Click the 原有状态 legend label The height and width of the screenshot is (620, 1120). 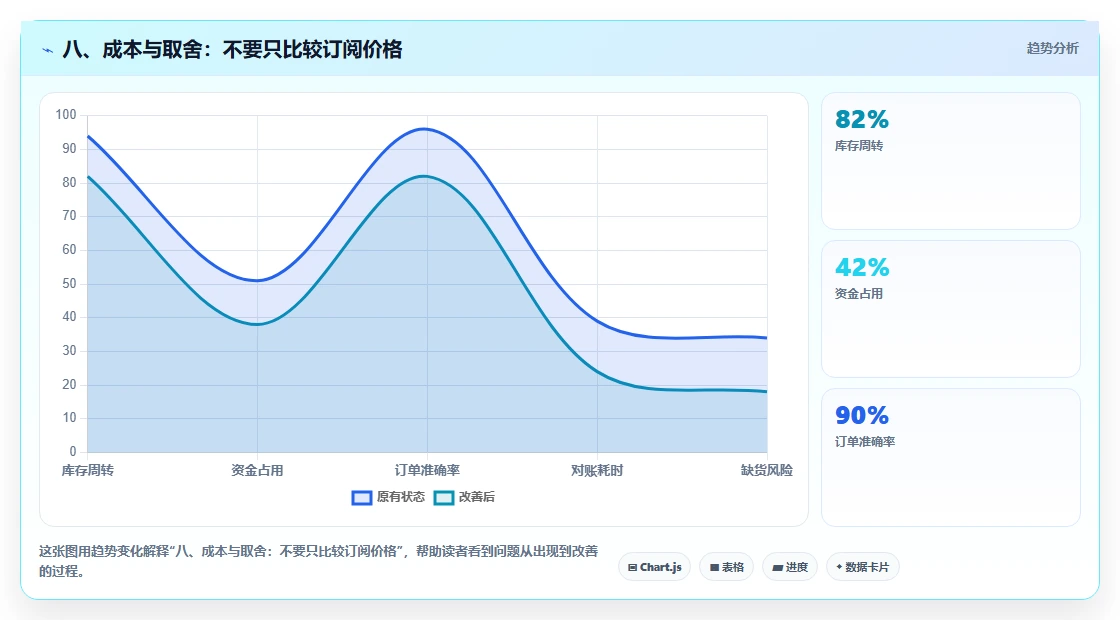click(401, 497)
